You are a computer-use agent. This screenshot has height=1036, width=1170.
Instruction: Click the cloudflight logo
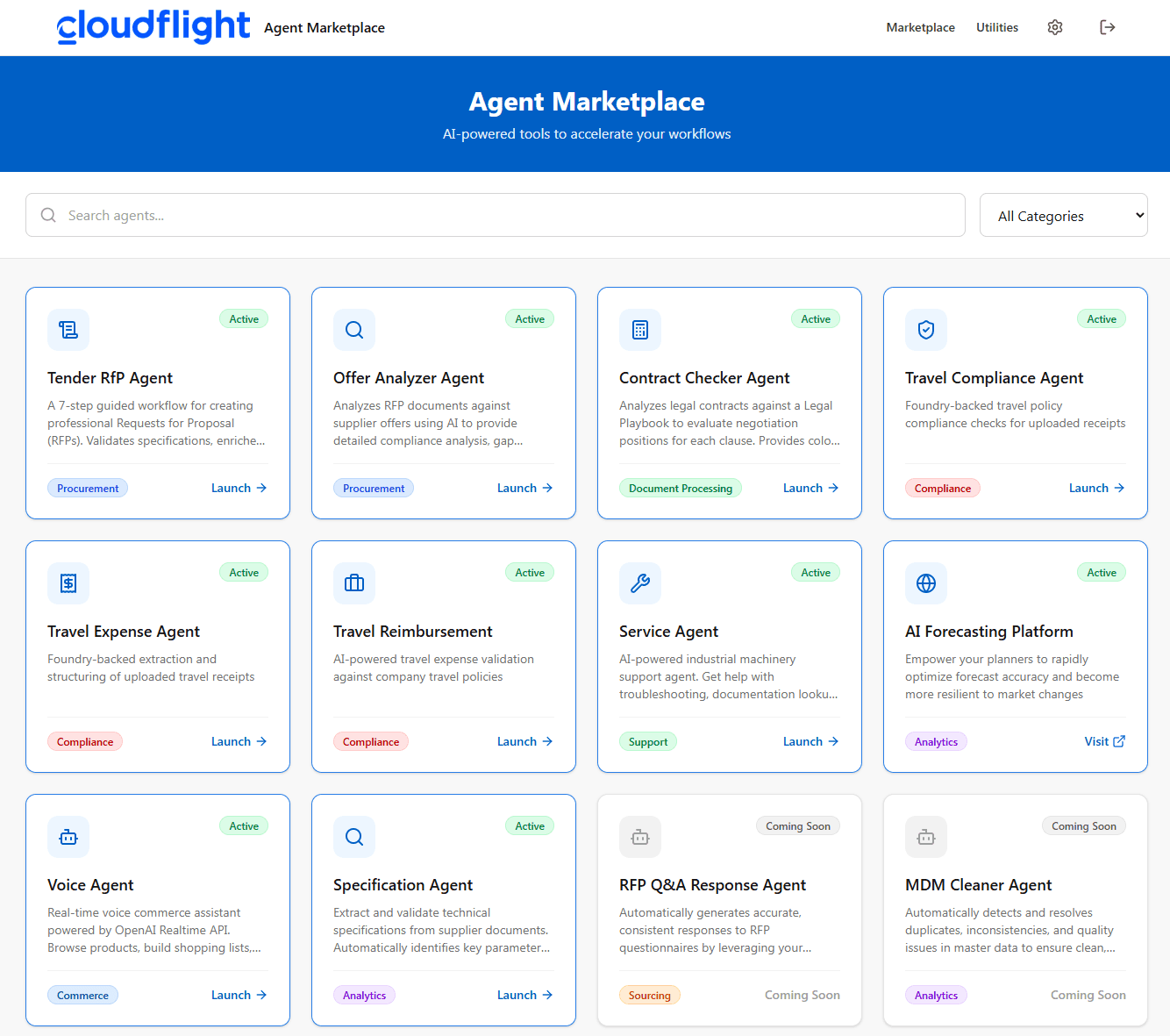click(153, 26)
